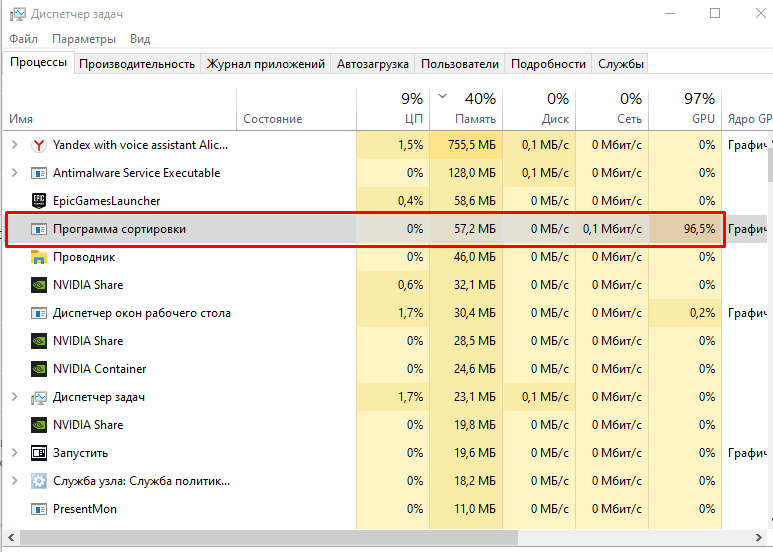This screenshot has height=552, width=773.
Task: Sort by the Состояние column header
Action: 296,109
